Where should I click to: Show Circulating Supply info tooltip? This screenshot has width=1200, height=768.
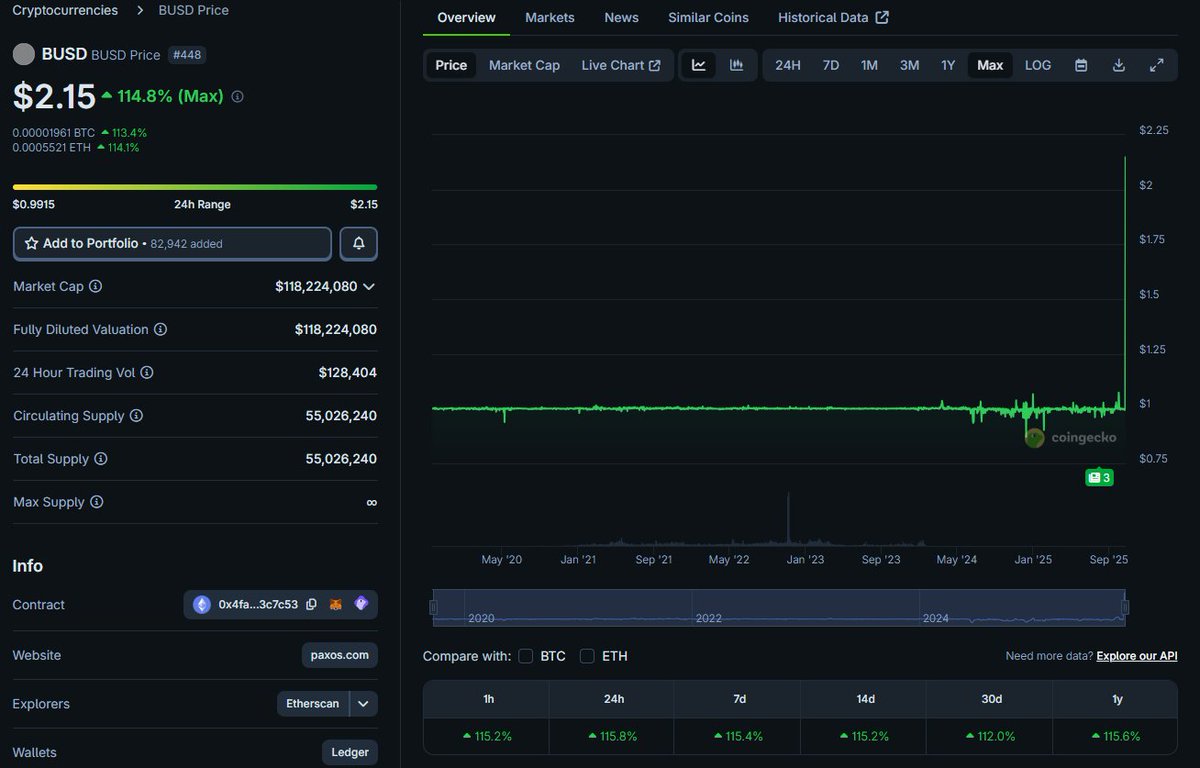[136, 415]
